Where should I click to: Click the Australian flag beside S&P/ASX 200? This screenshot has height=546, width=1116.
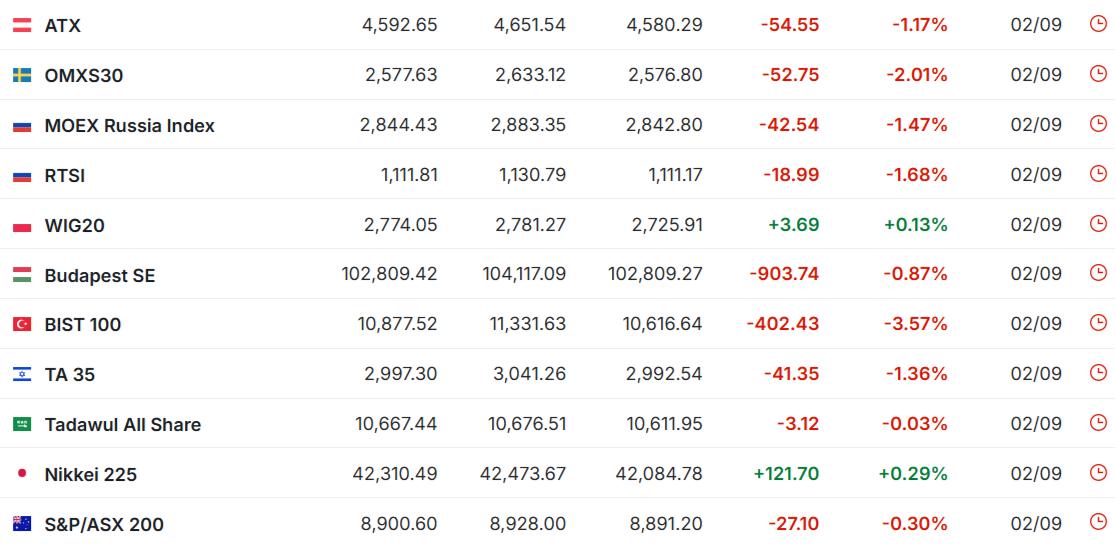coord(22,525)
